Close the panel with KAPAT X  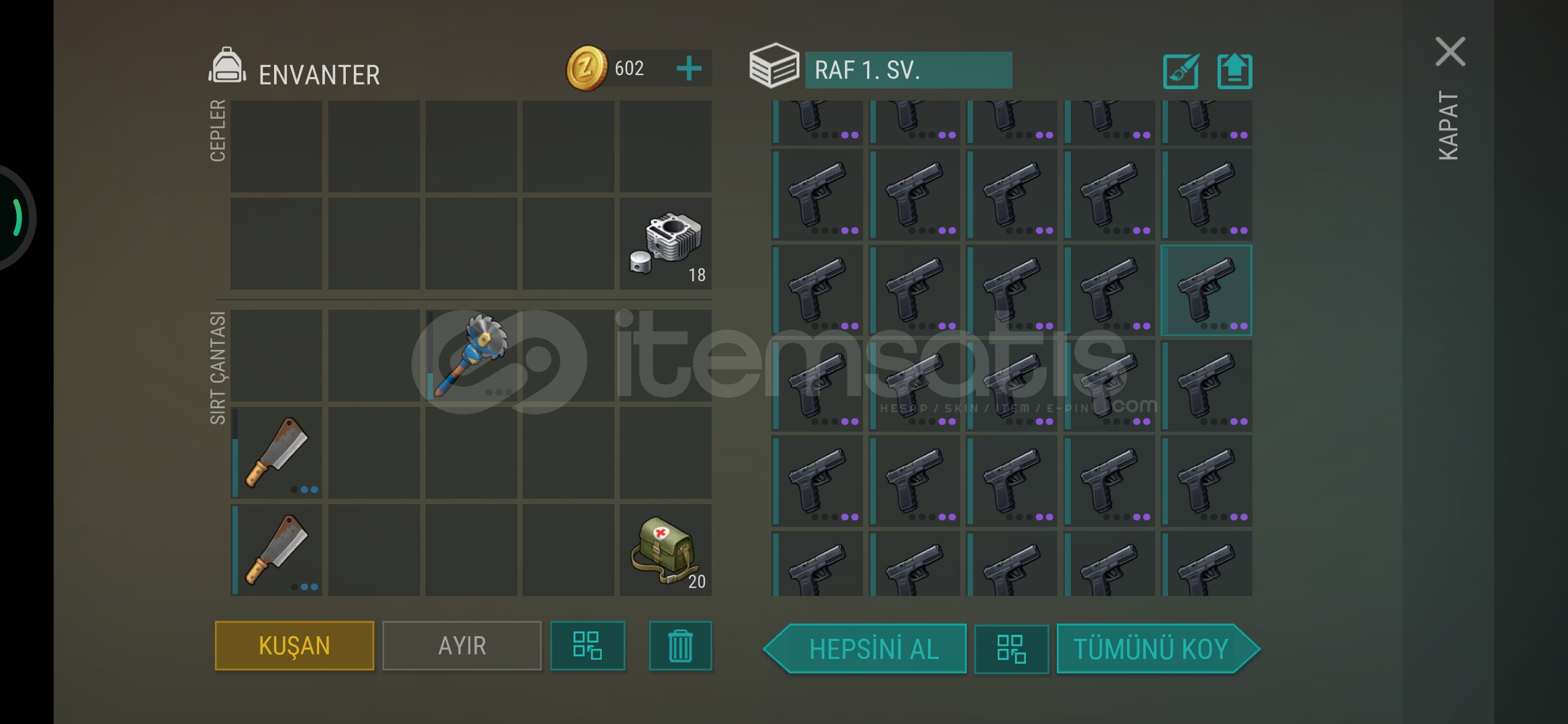1450,52
